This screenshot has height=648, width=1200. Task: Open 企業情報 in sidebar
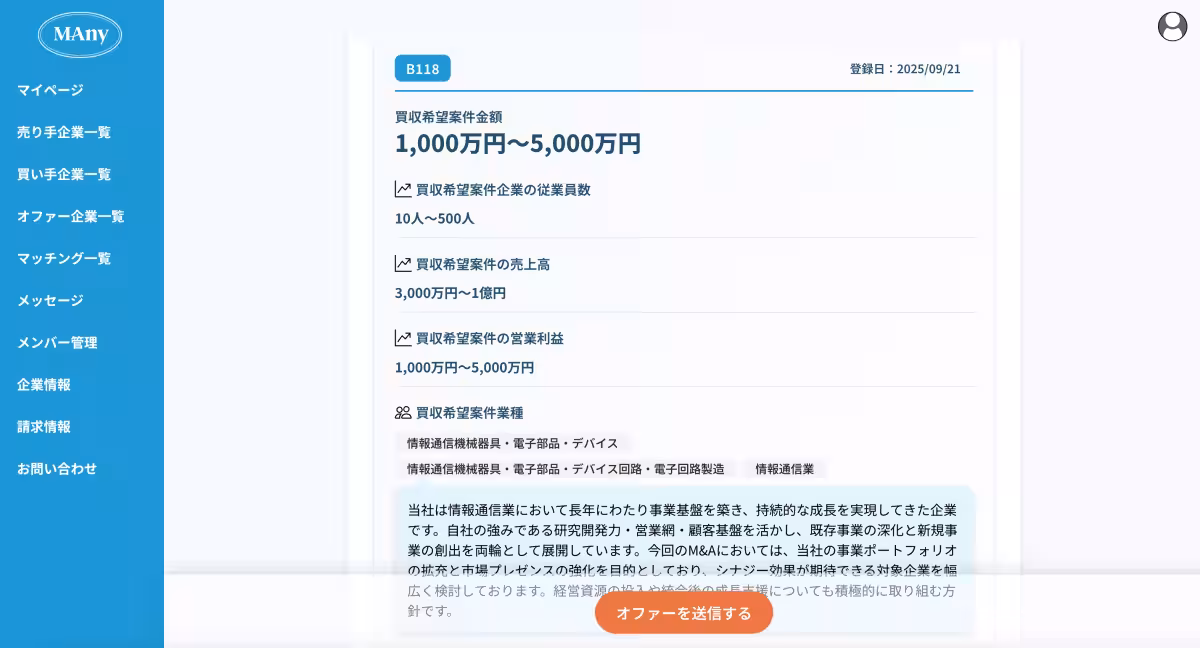(44, 384)
